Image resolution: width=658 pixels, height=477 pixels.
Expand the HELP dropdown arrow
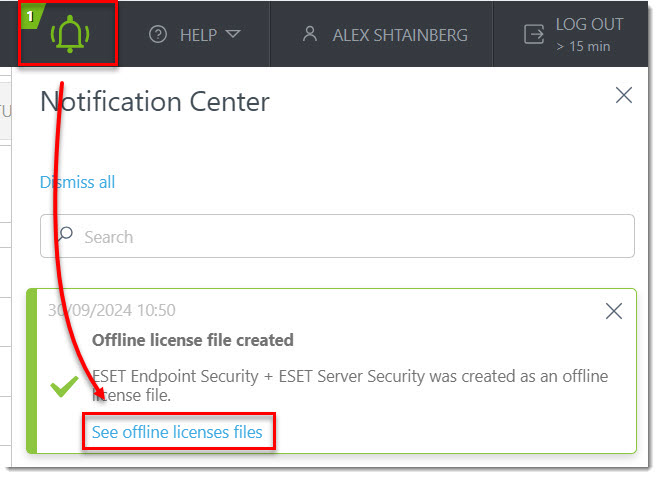[233, 34]
